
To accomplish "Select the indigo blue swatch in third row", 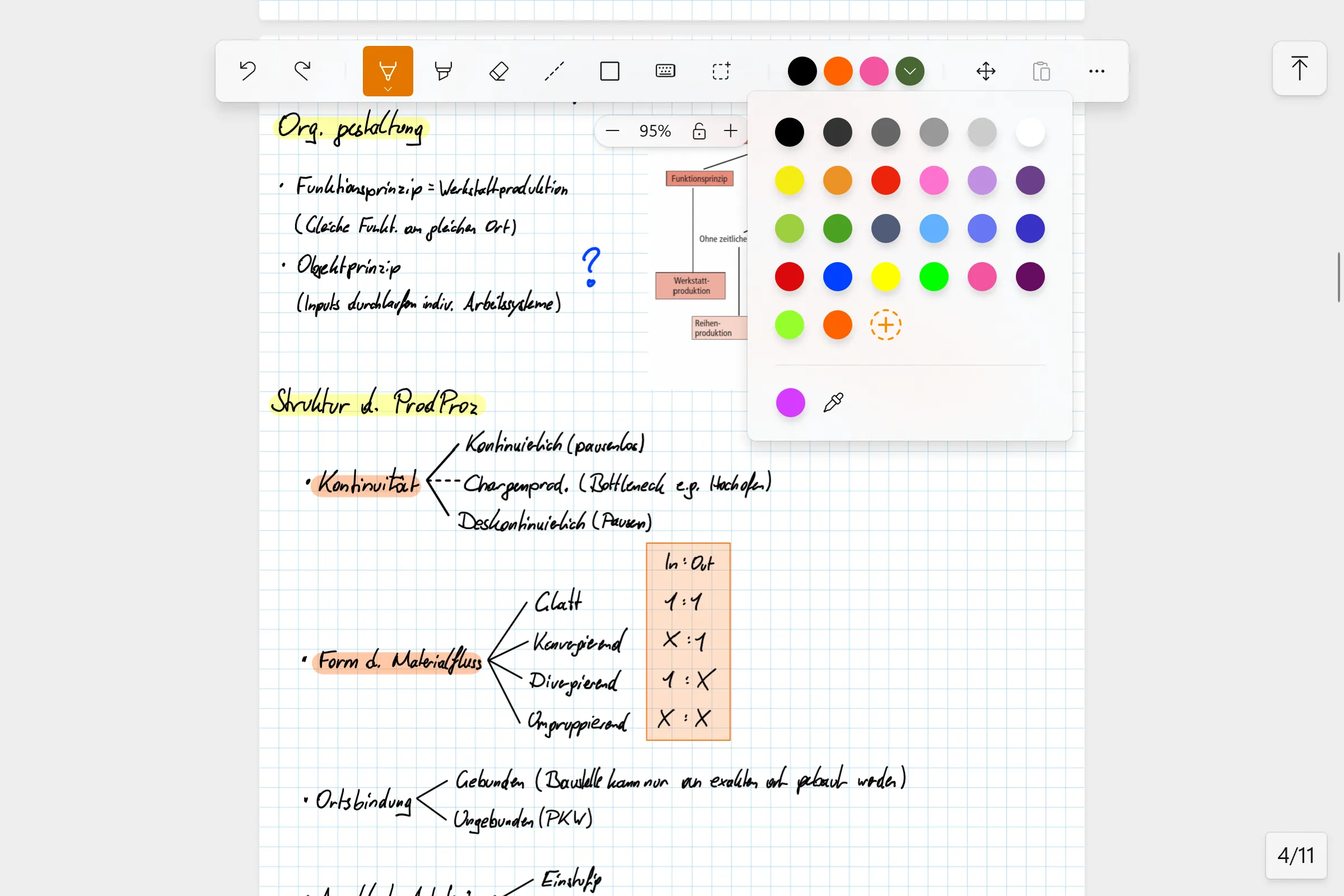I will tap(1030, 228).
